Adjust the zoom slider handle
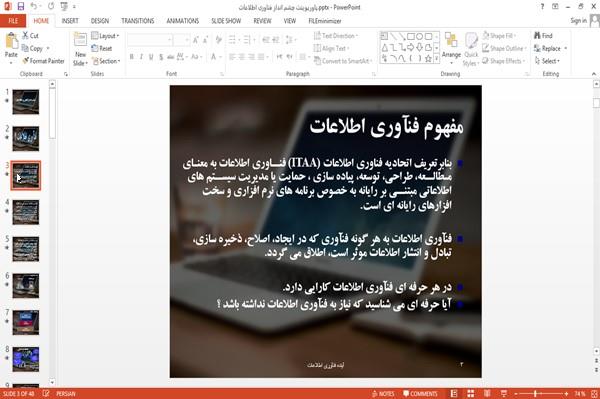The height and width of the screenshot is (399, 600). point(535,394)
